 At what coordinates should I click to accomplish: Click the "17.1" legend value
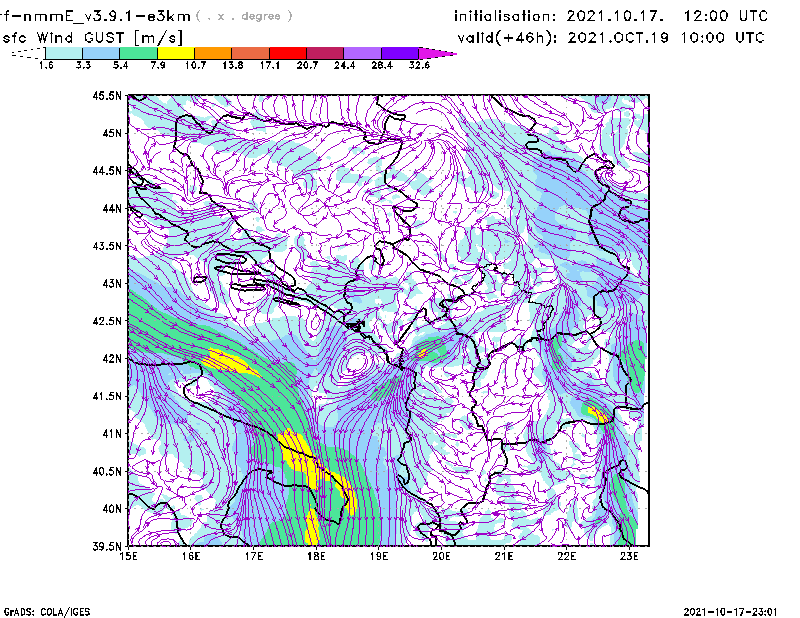click(270, 65)
